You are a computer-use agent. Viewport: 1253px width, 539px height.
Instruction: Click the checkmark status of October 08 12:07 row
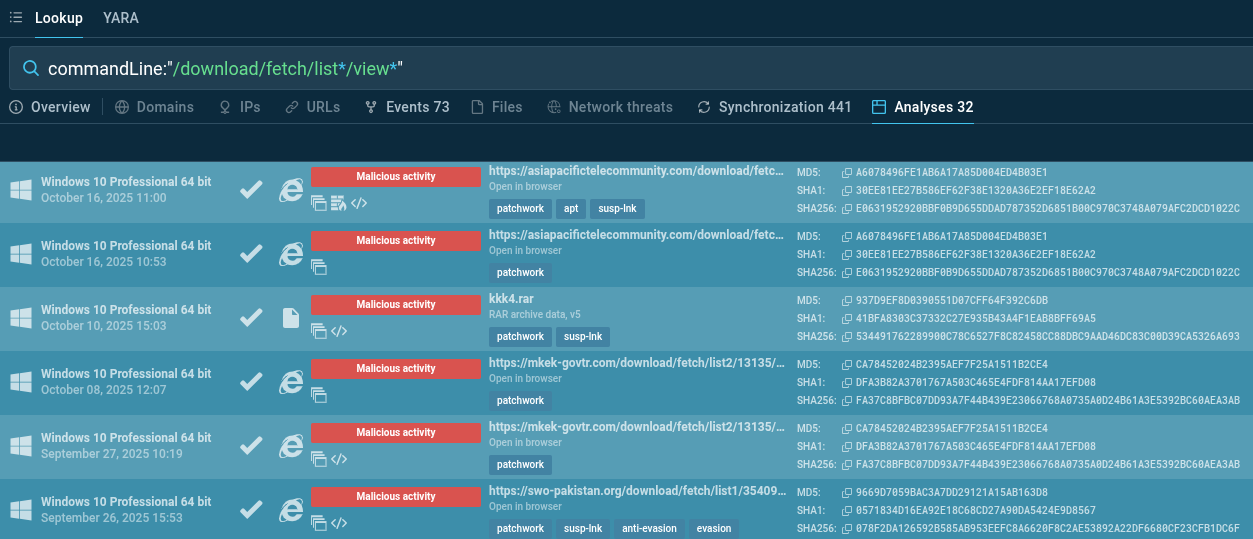(x=251, y=382)
